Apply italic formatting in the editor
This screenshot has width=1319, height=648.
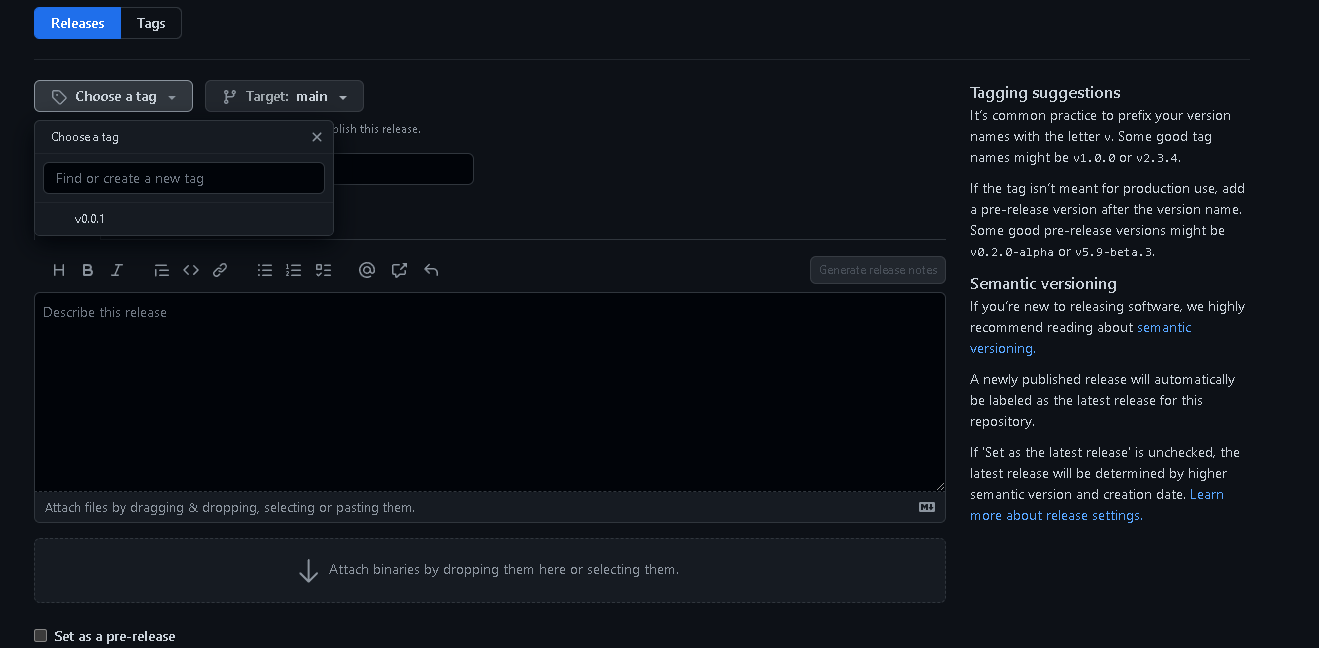click(x=117, y=270)
